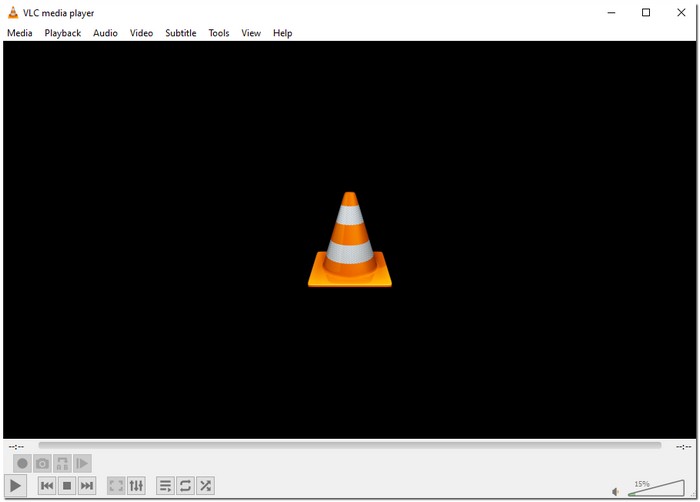Skip to next media track
Viewport: 700px width, 502px height.
(87, 485)
